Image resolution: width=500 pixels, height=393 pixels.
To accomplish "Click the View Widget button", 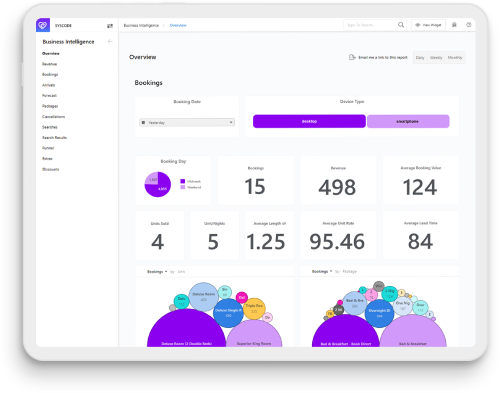I will (428, 25).
